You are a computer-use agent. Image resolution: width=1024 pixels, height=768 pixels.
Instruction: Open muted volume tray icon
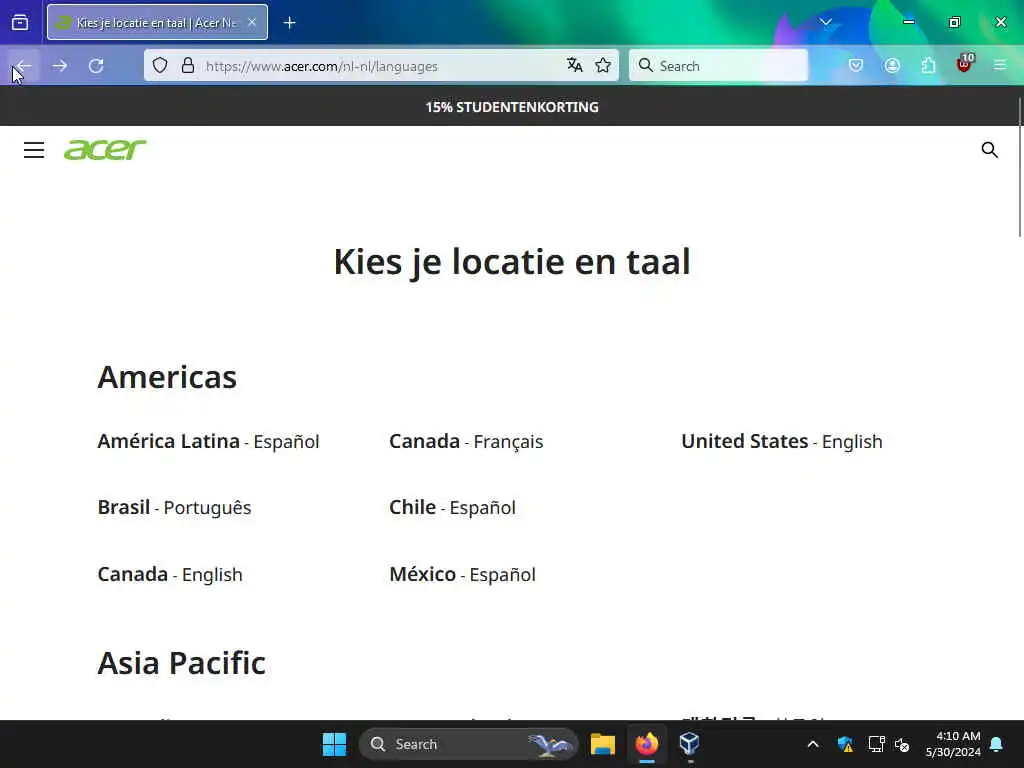click(903, 744)
